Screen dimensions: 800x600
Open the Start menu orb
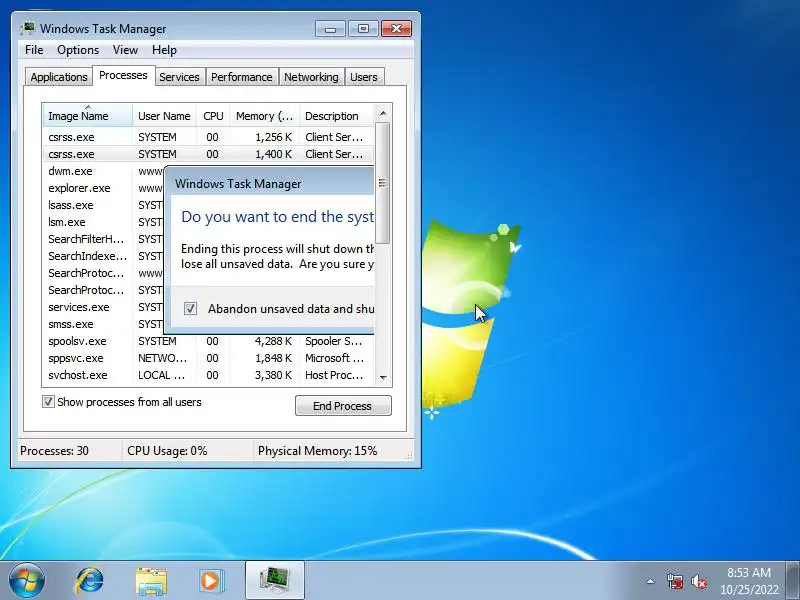pyautogui.click(x=27, y=581)
